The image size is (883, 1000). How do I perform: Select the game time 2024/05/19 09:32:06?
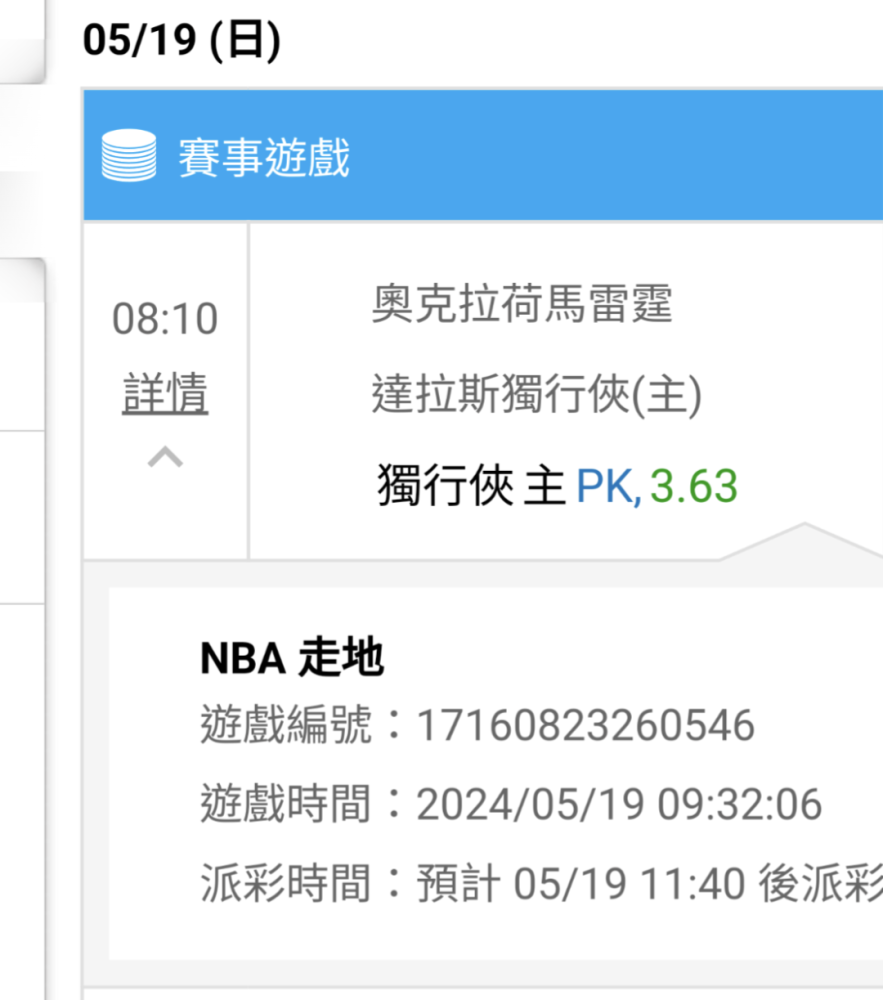(618, 804)
